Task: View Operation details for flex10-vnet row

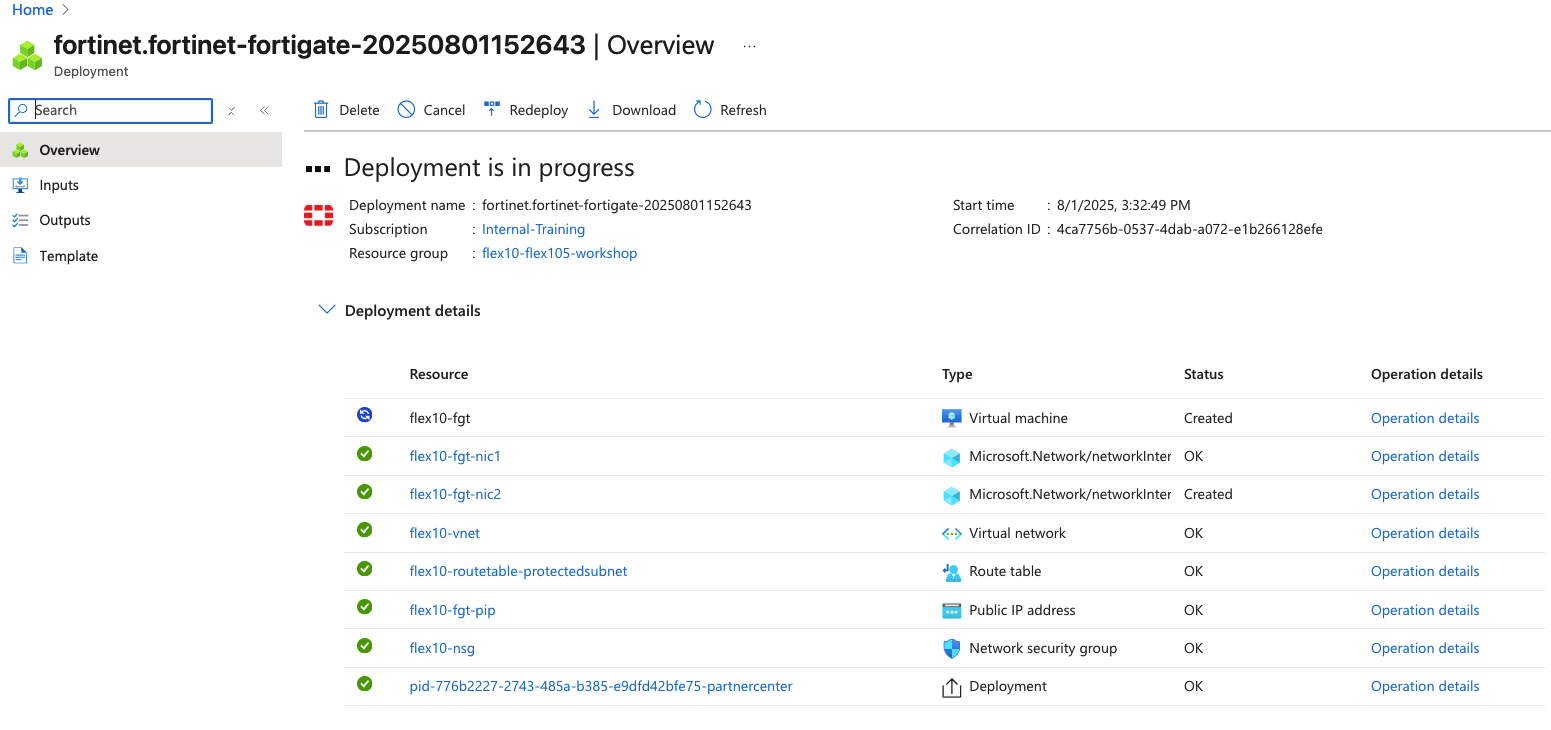Action: pyautogui.click(x=1425, y=533)
